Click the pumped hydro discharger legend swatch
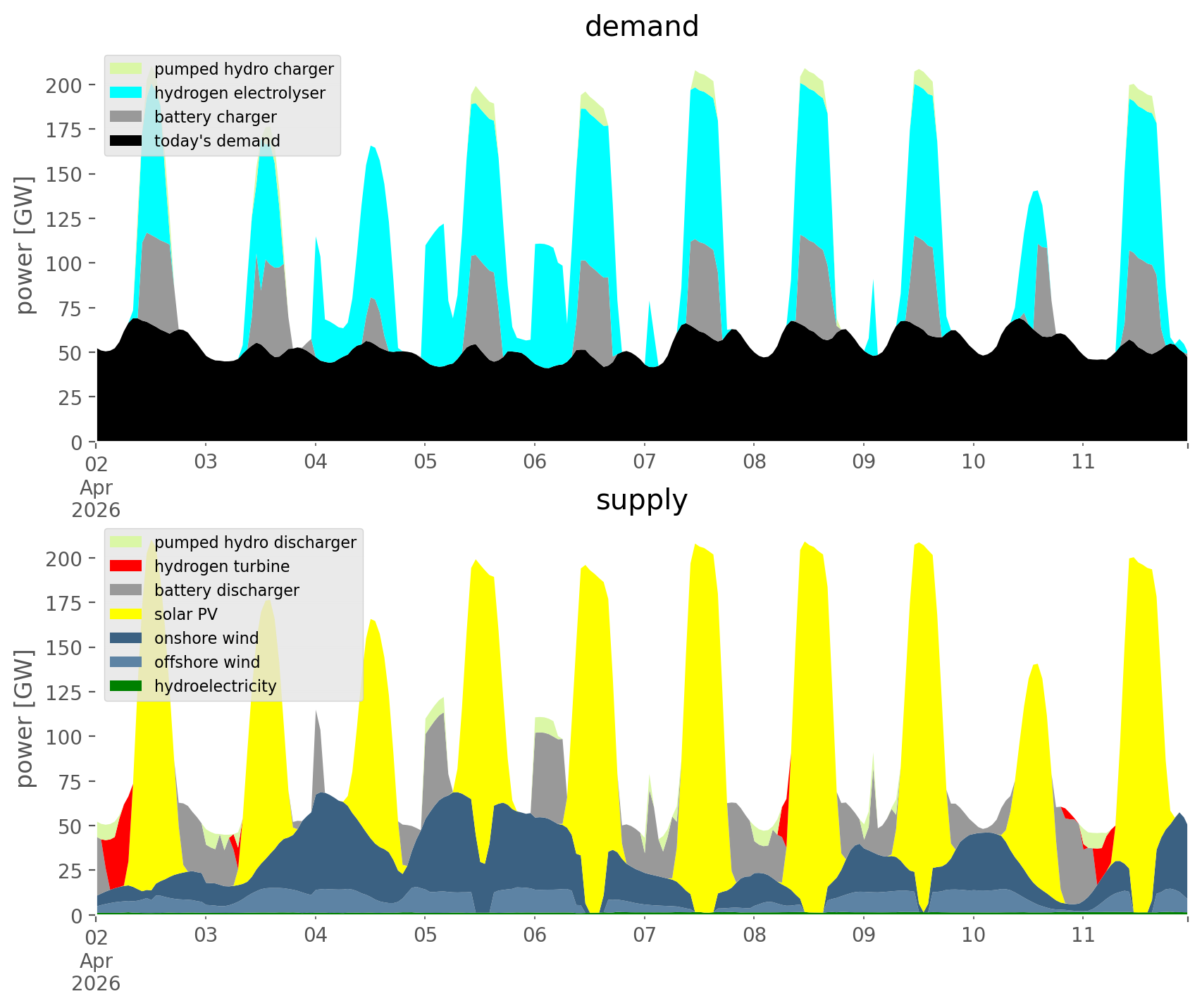The height and width of the screenshot is (1008, 1202). pos(126,542)
